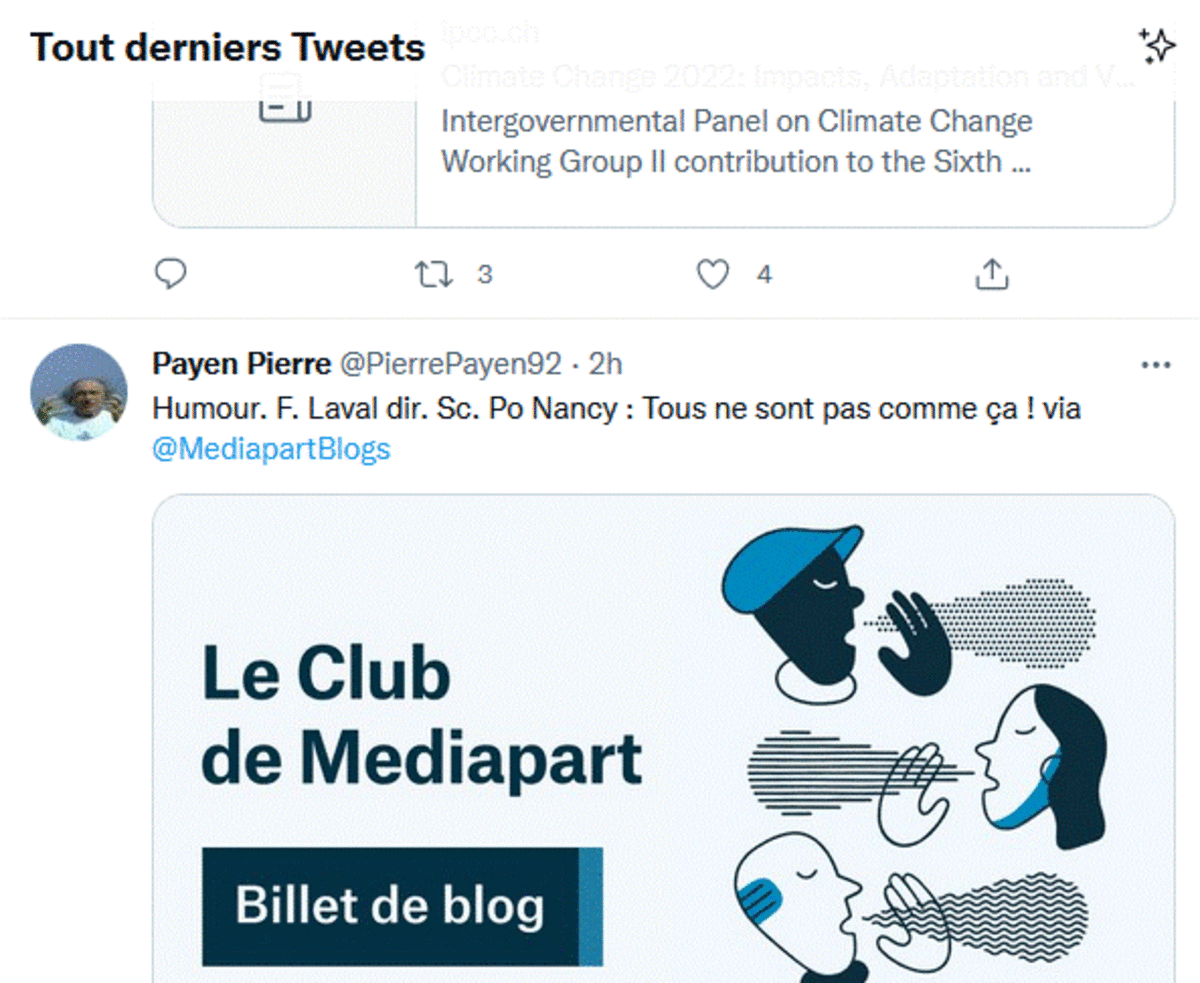Screen dimensions: 1200x983
Task: Click the Billet de blog label
Action: tap(391, 906)
